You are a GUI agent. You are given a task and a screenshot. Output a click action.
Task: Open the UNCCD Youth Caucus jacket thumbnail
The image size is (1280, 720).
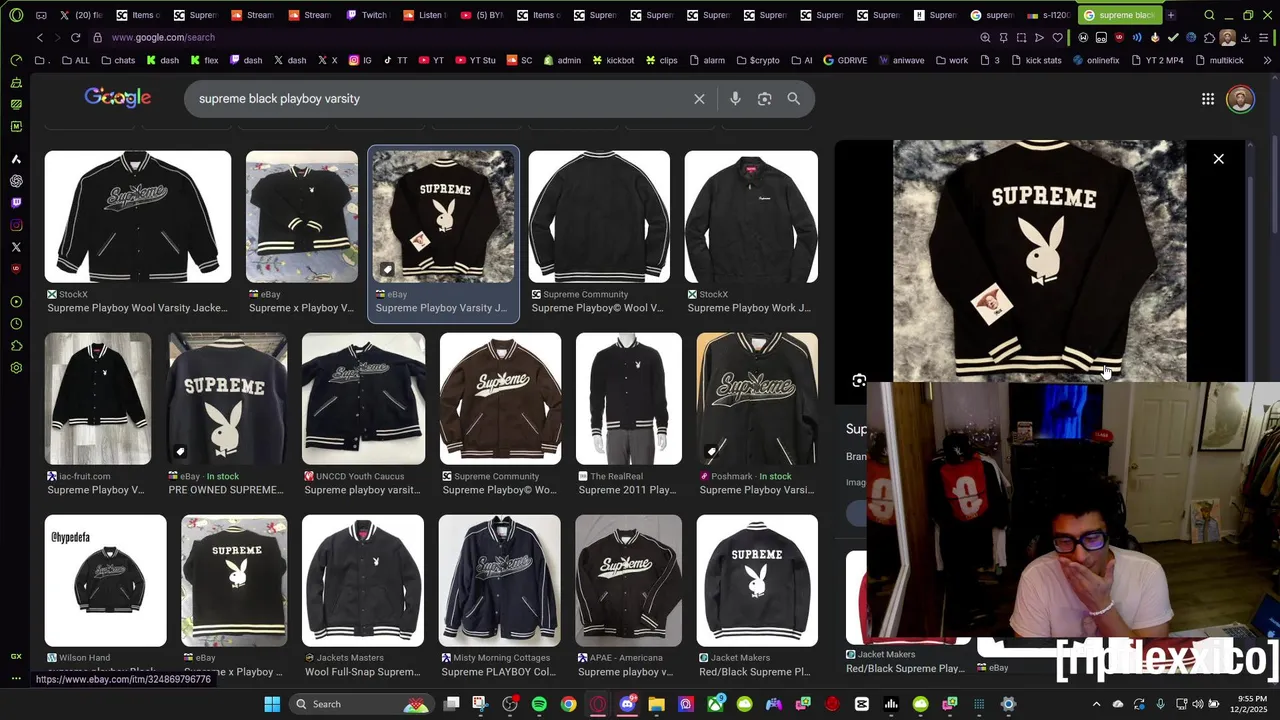coord(363,399)
